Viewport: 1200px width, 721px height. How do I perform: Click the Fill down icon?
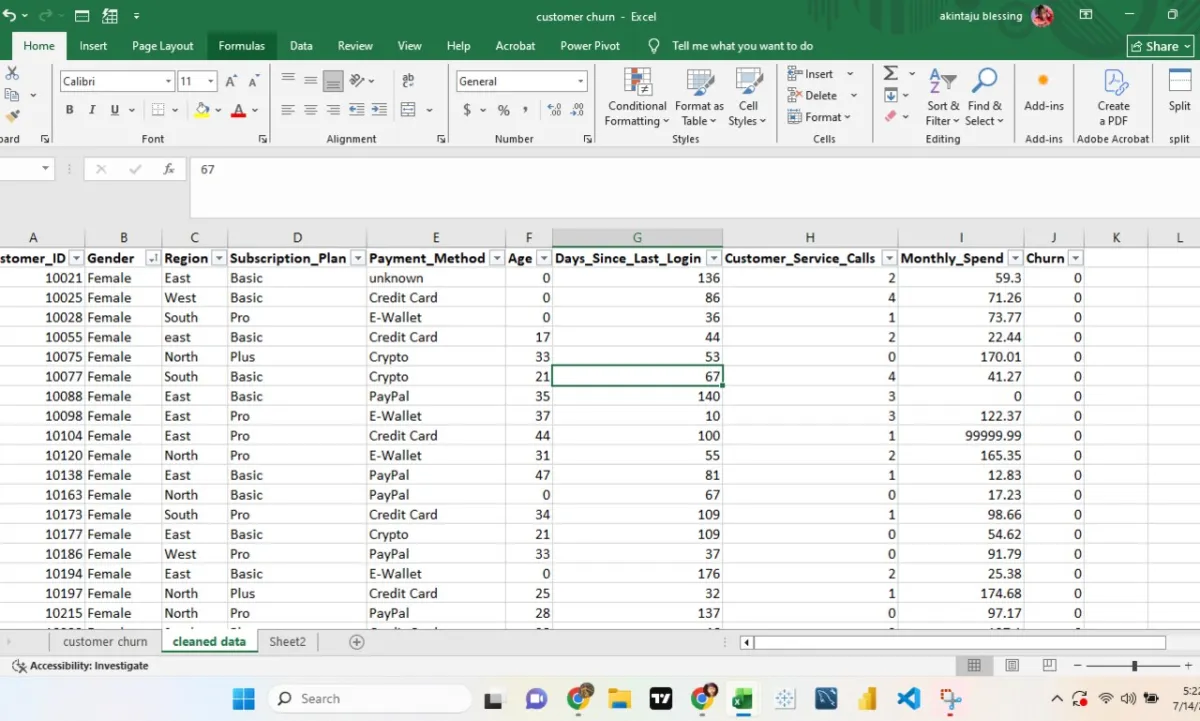tap(890, 95)
